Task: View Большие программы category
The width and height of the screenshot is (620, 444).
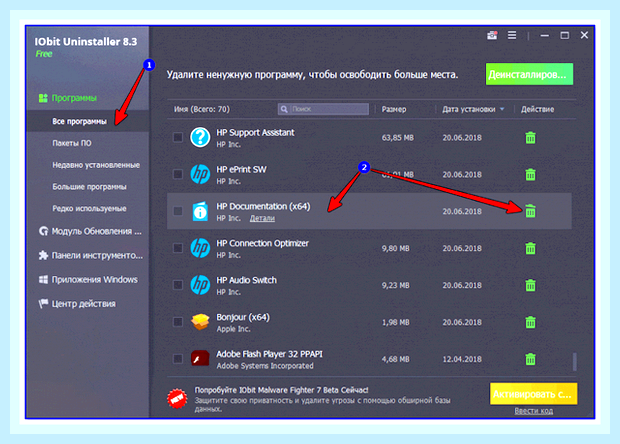Action: click(89, 187)
